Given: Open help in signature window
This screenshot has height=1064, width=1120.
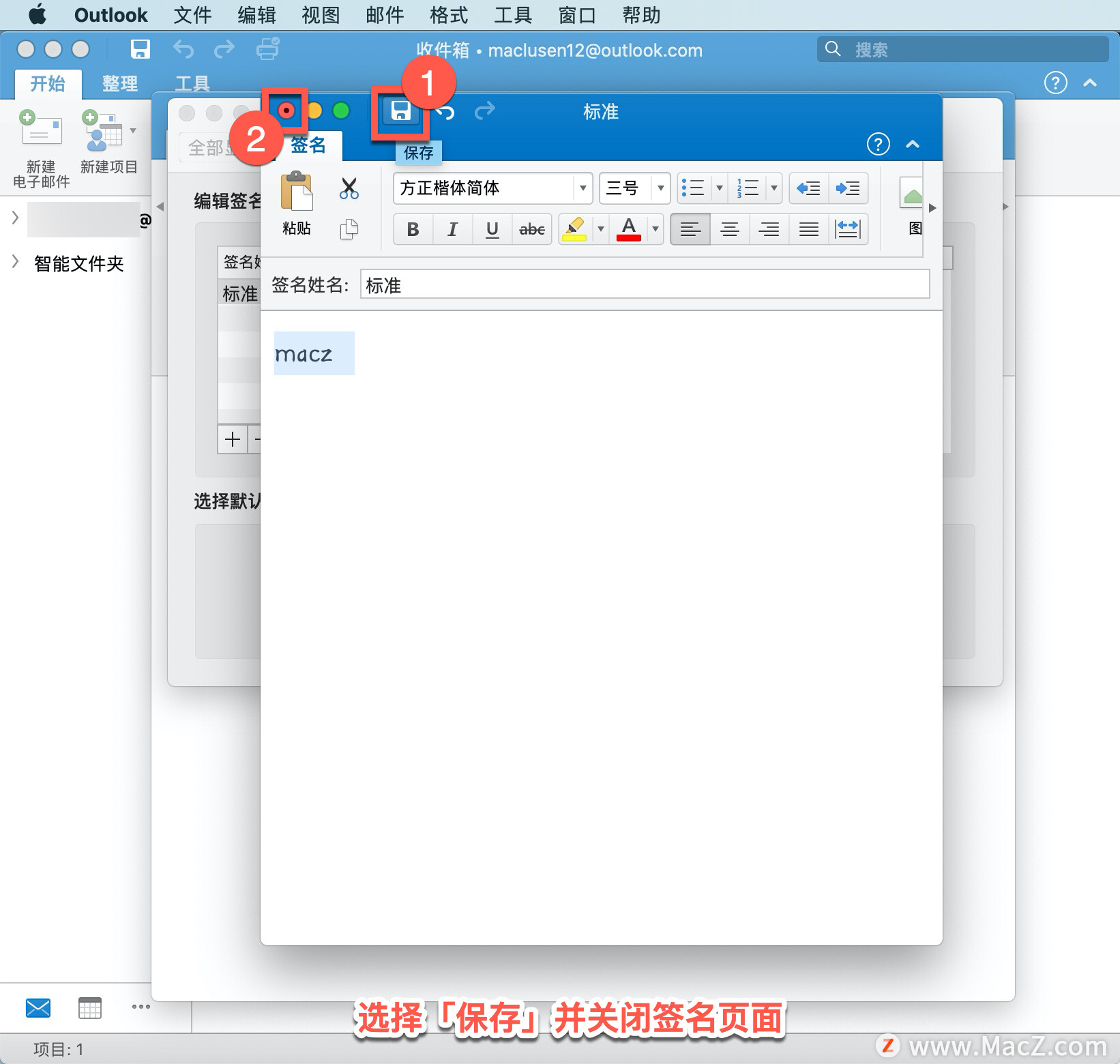Looking at the screenshot, I should pyautogui.click(x=878, y=144).
